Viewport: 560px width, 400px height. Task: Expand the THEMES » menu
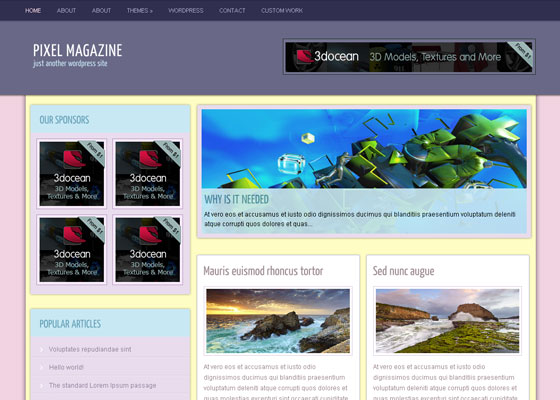coord(140,11)
